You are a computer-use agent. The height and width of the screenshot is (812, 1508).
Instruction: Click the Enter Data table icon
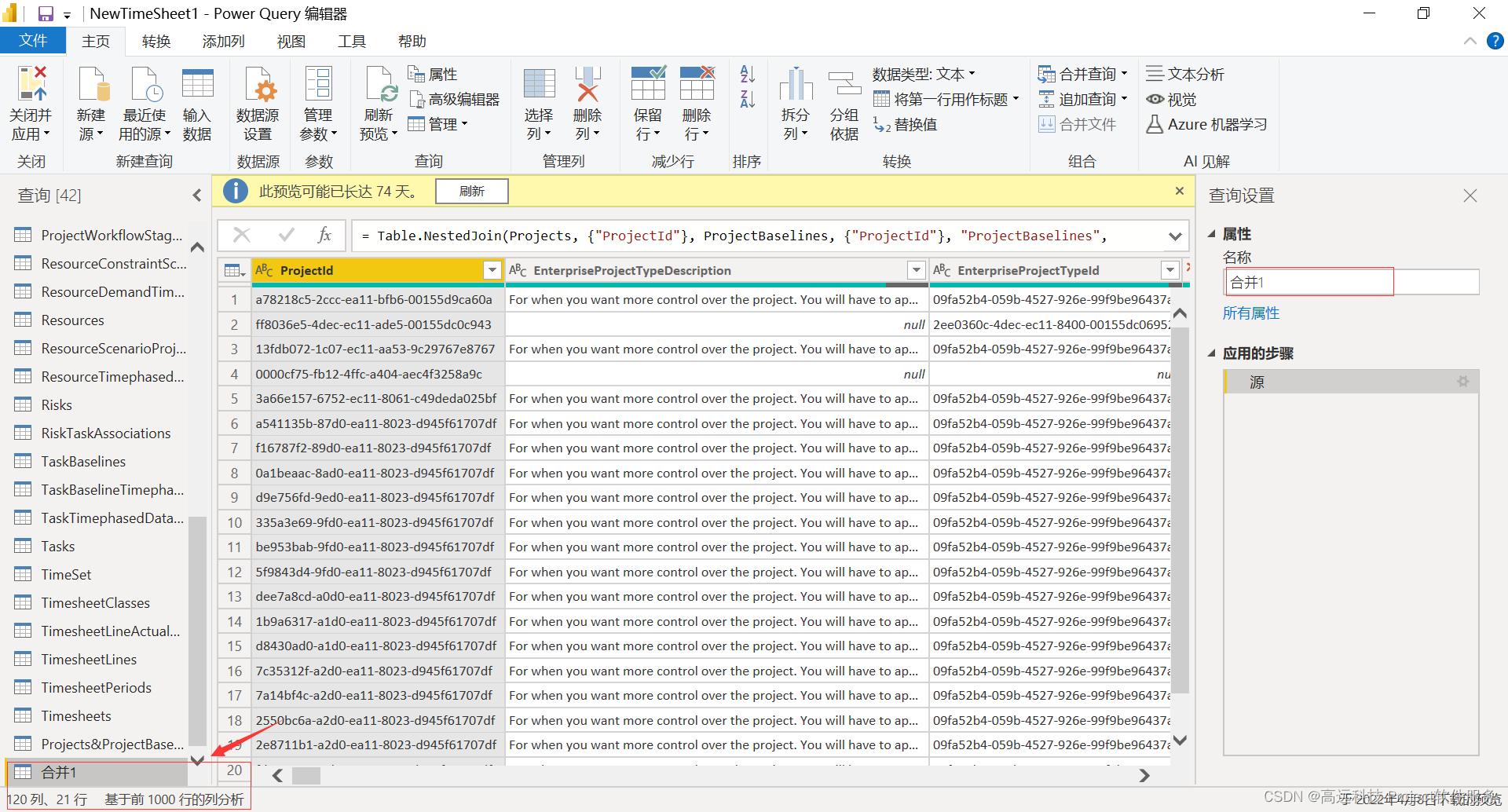(197, 84)
